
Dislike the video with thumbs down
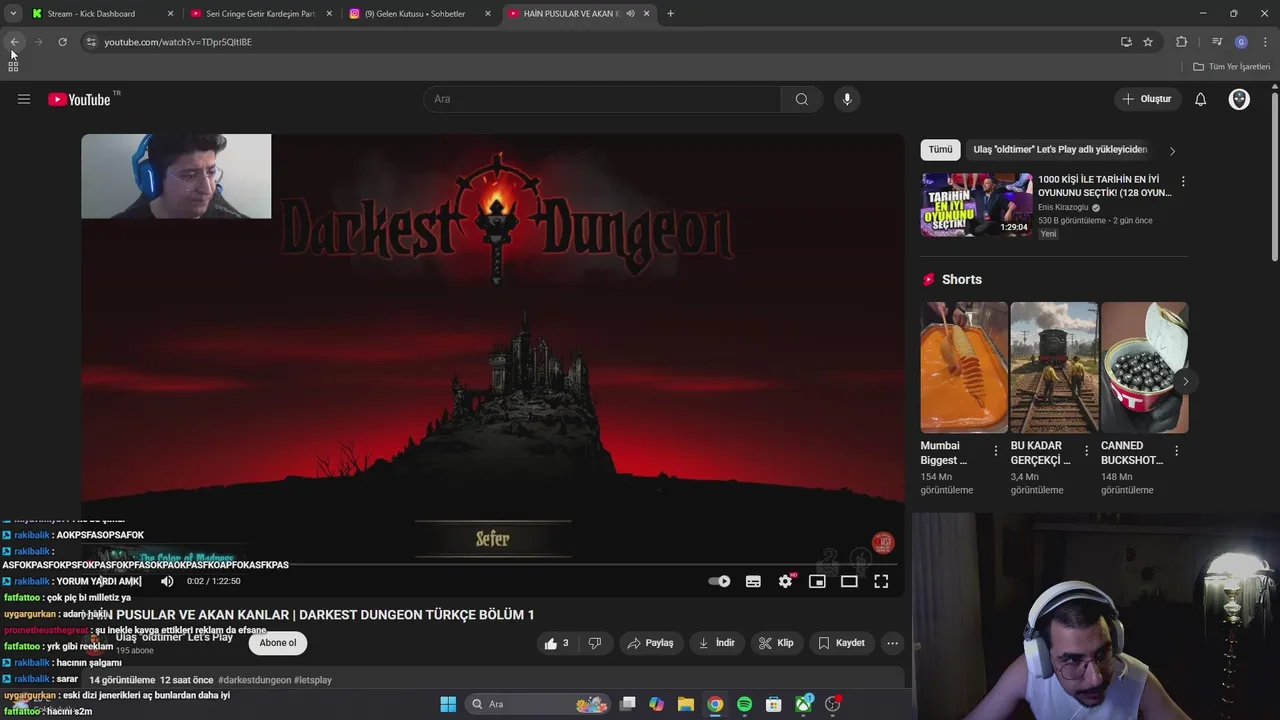pyautogui.click(x=595, y=643)
